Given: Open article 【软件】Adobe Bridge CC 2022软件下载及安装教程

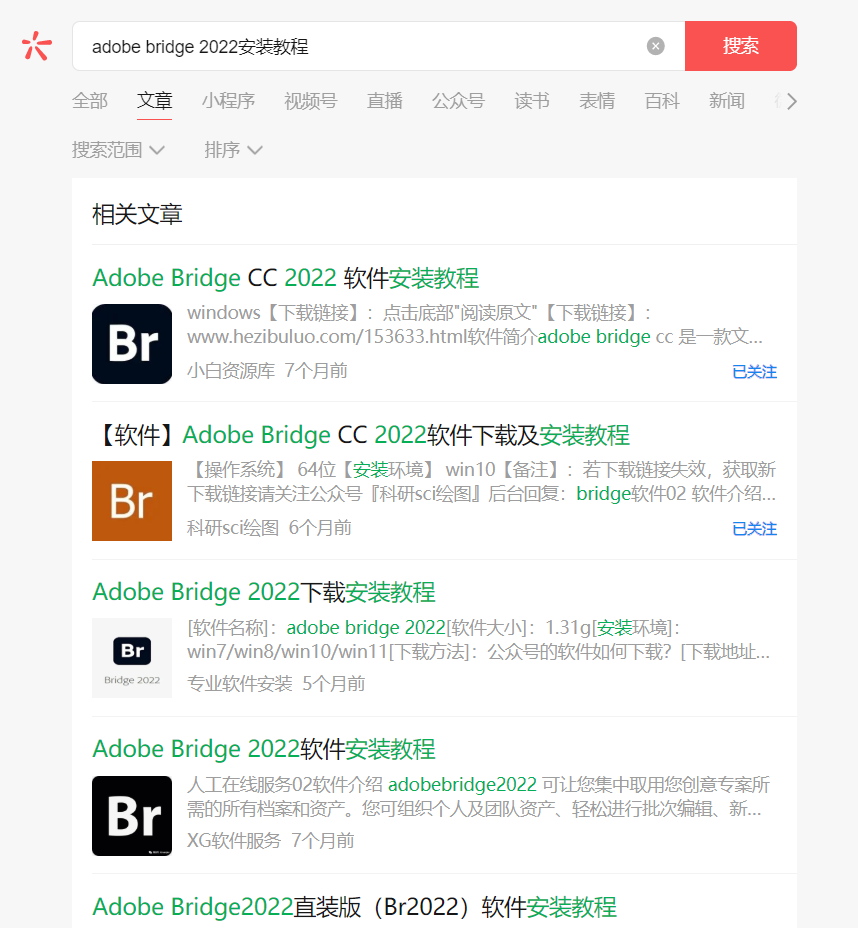Looking at the screenshot, I should coord(361,436).
